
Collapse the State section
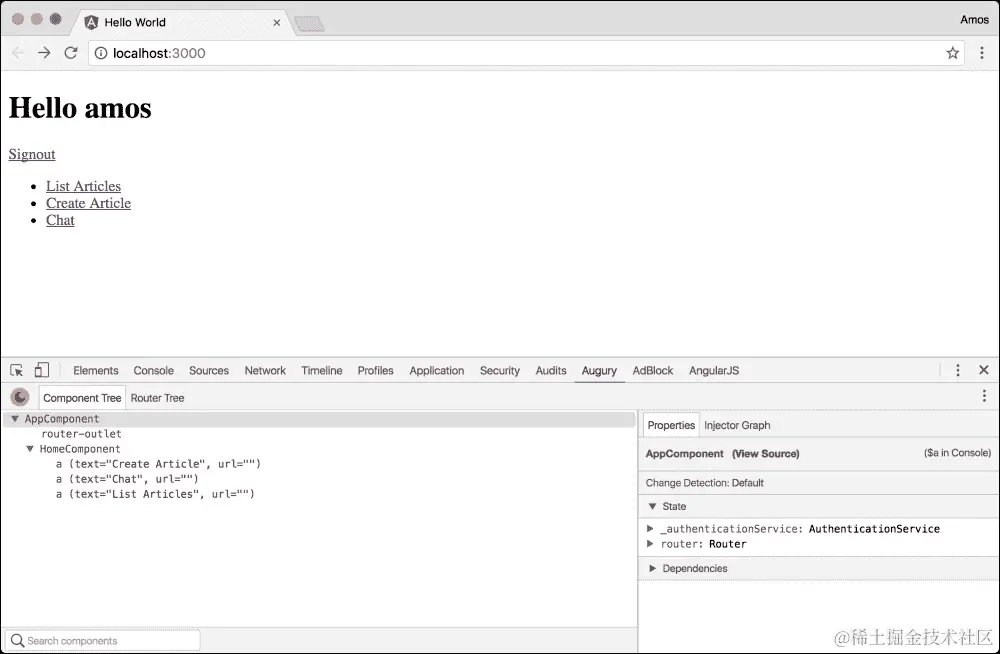pos(652,506)
